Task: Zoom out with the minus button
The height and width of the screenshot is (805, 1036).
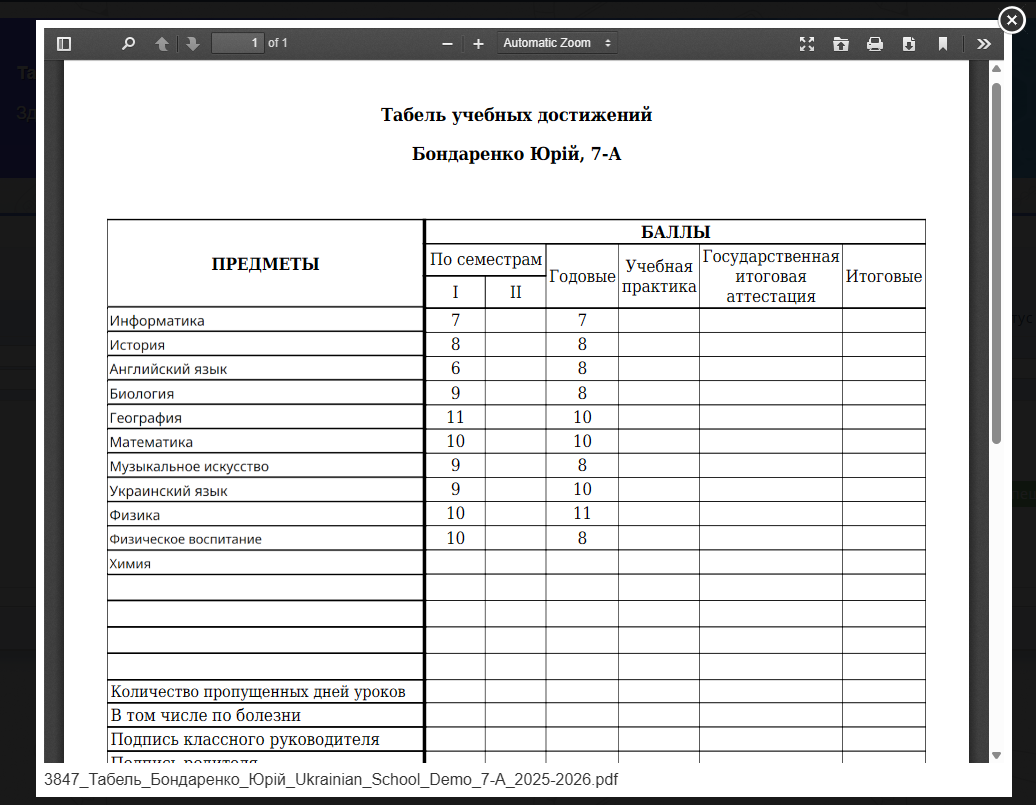Action: (447, 44)
